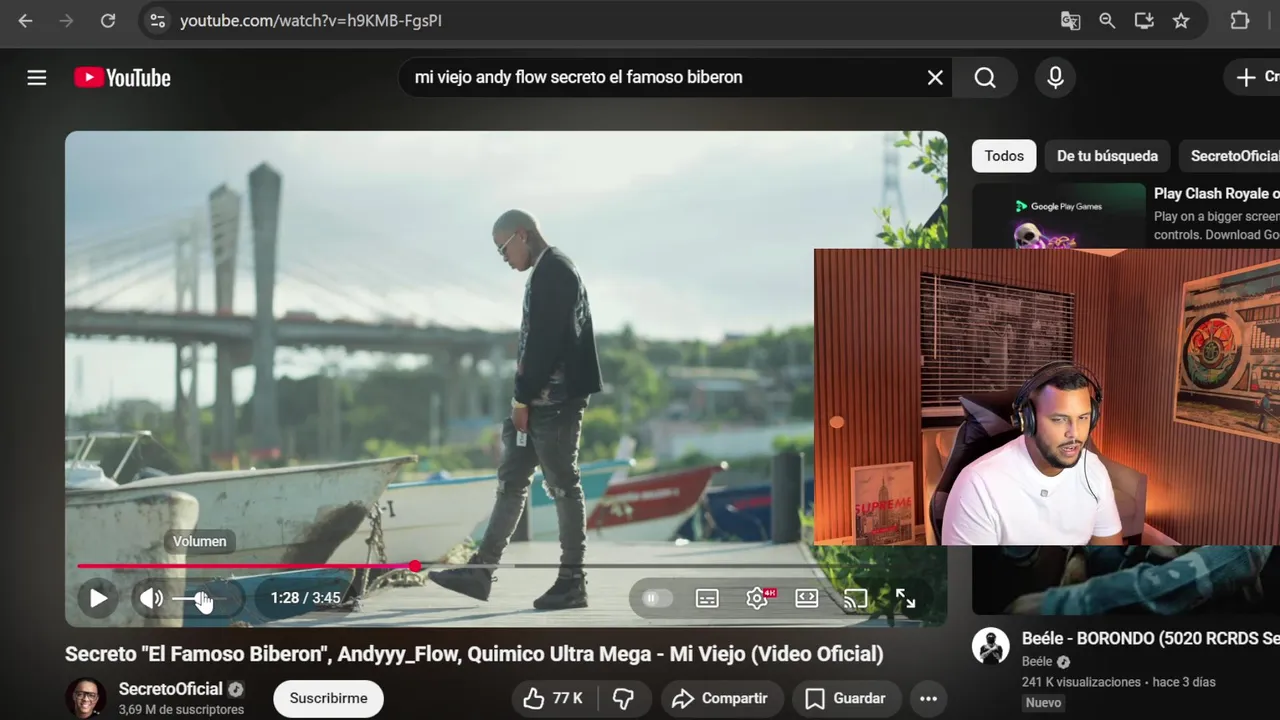Play the paused video

coord(98,598)
